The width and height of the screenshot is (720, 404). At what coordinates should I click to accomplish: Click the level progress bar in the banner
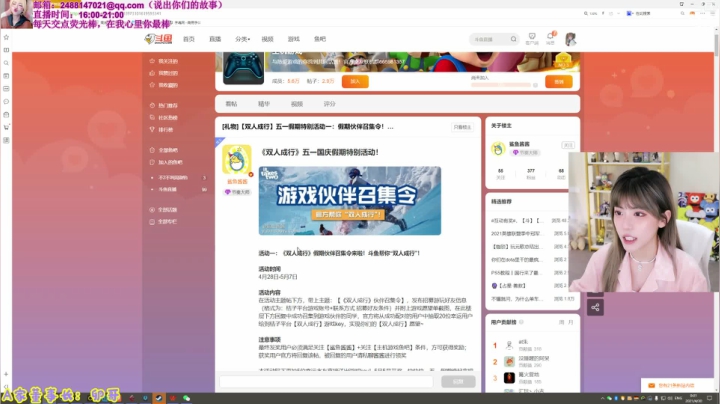501,85
